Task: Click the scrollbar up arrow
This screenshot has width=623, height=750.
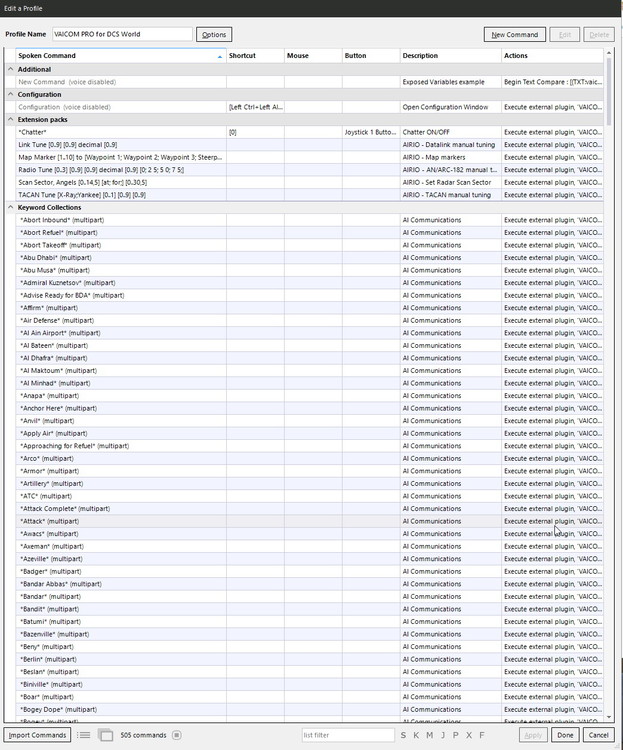Action: 609,53
